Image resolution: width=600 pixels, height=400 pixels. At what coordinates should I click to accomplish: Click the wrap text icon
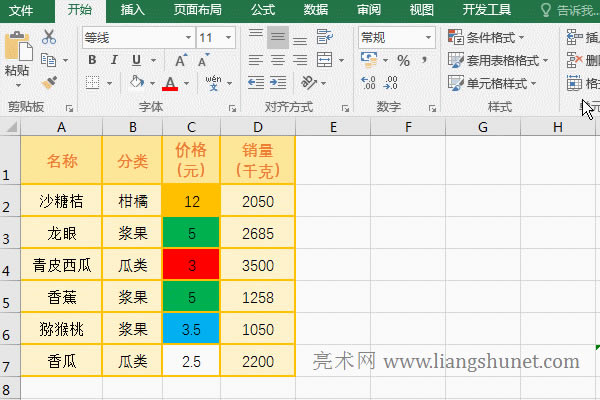tap(325, 38)
